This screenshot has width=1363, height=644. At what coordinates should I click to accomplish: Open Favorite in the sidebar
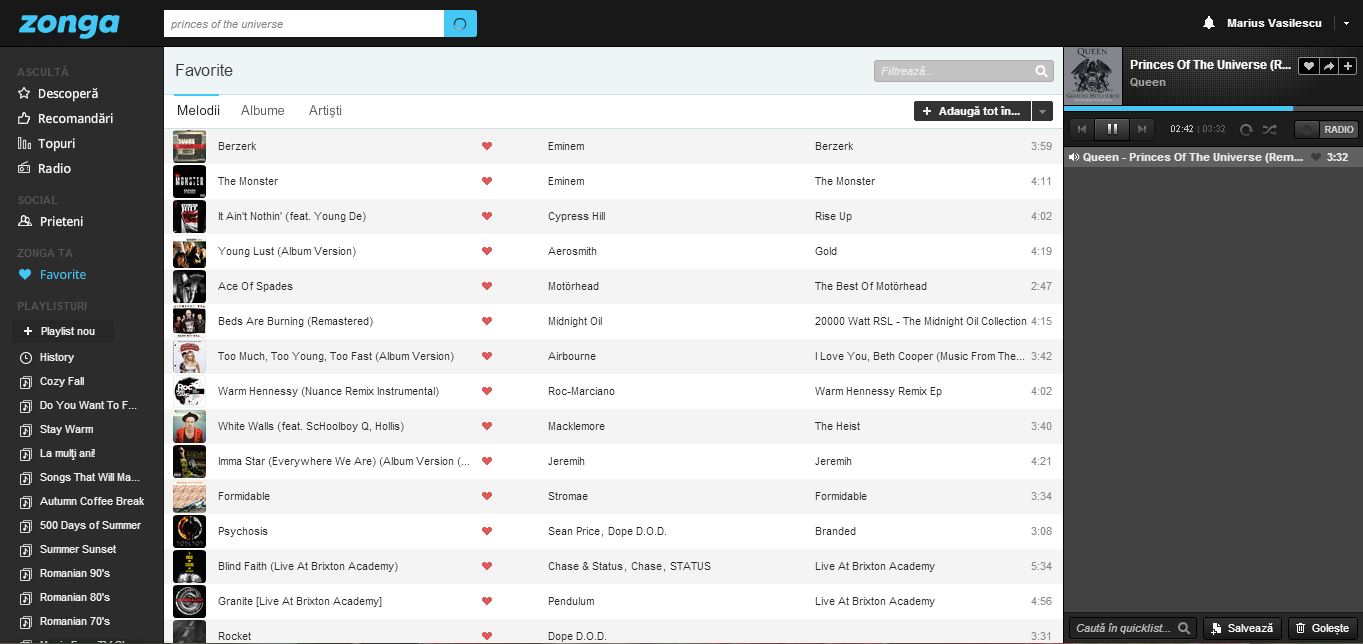(52, 274)
